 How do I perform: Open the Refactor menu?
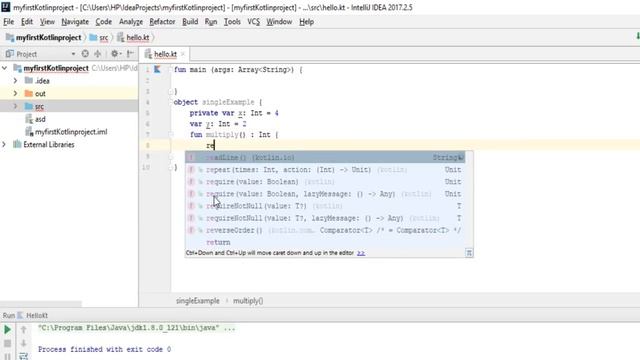162,22
